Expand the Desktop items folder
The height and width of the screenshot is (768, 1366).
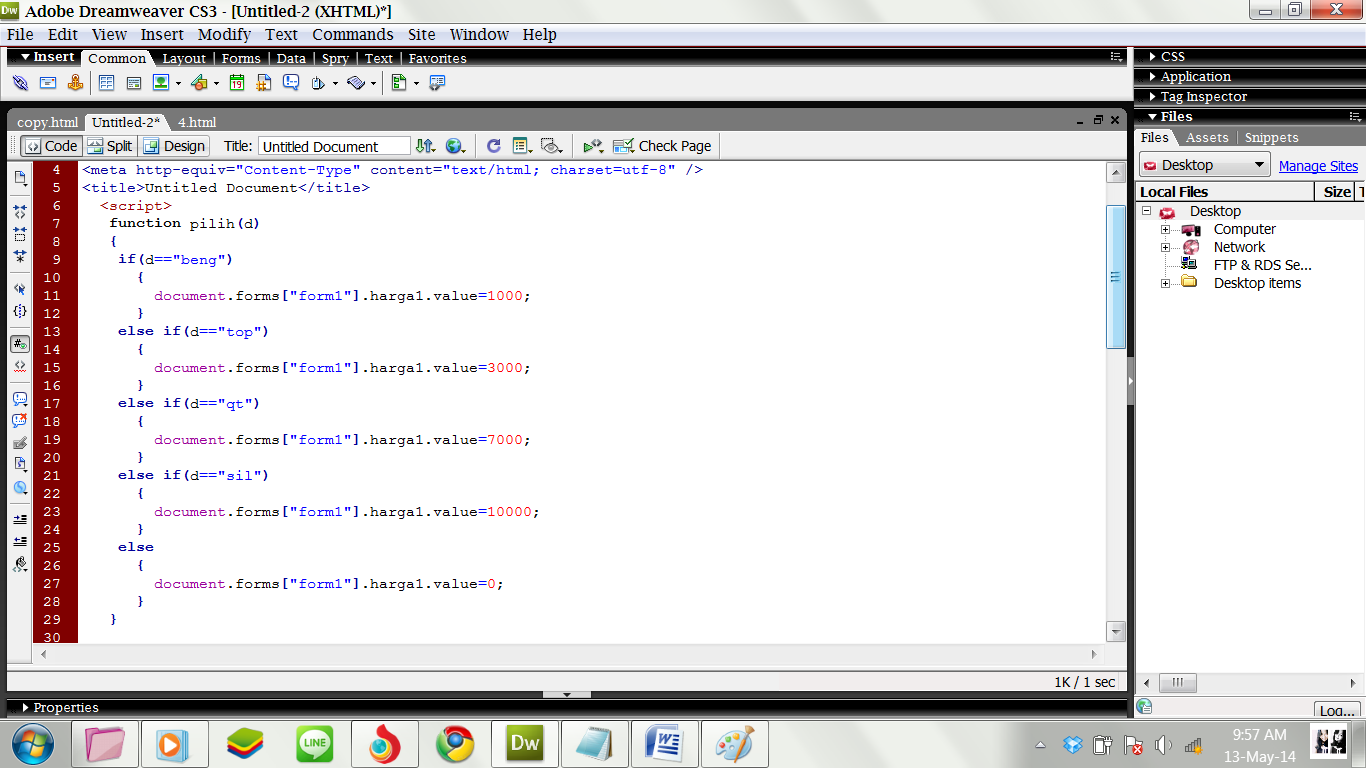pyautogui.click(x=1166, y=283)
